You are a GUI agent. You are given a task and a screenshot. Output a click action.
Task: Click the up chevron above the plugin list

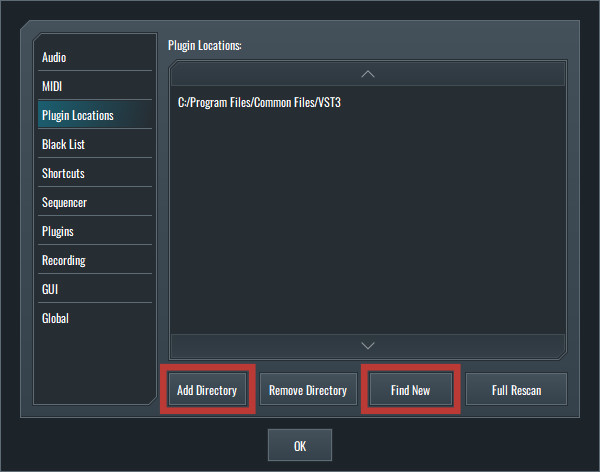point(368,74)
